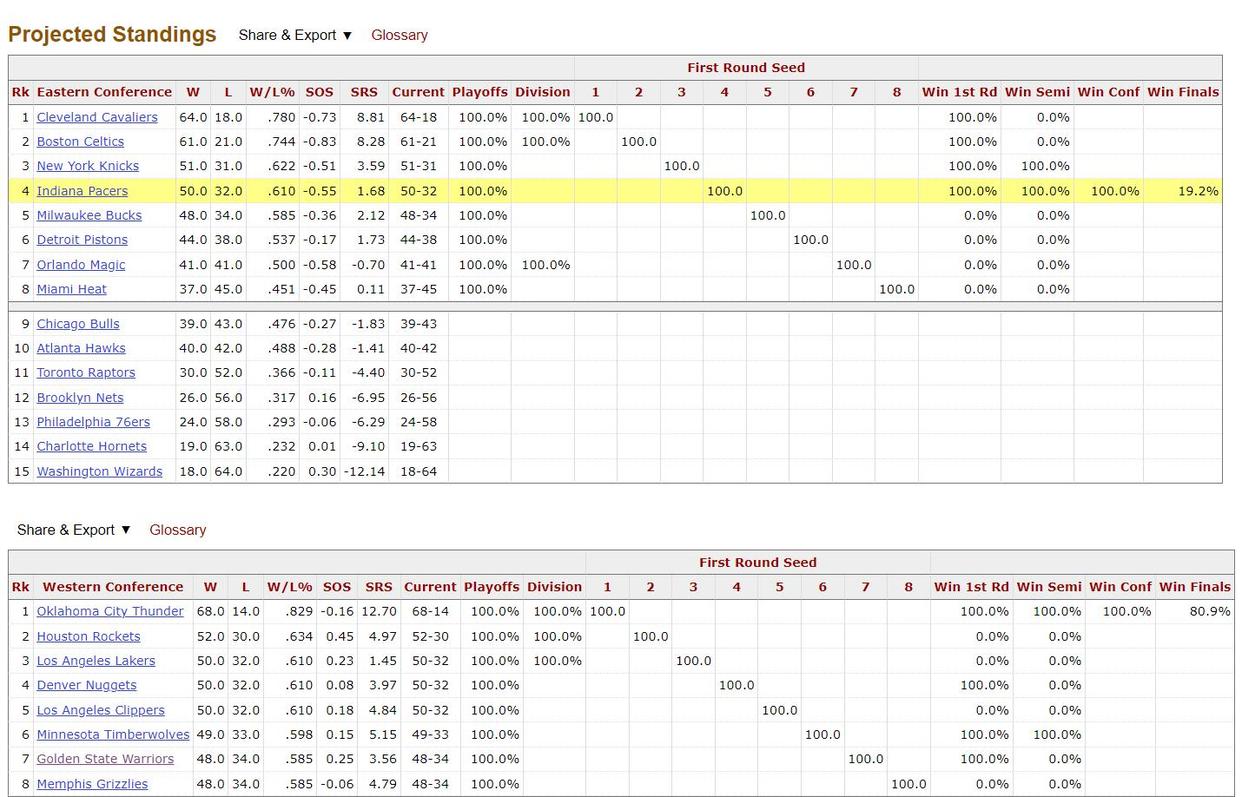The width and height of the screenshot is (1242, 797).
Task: Click Miami Heat link
Action: click(72, 289)
